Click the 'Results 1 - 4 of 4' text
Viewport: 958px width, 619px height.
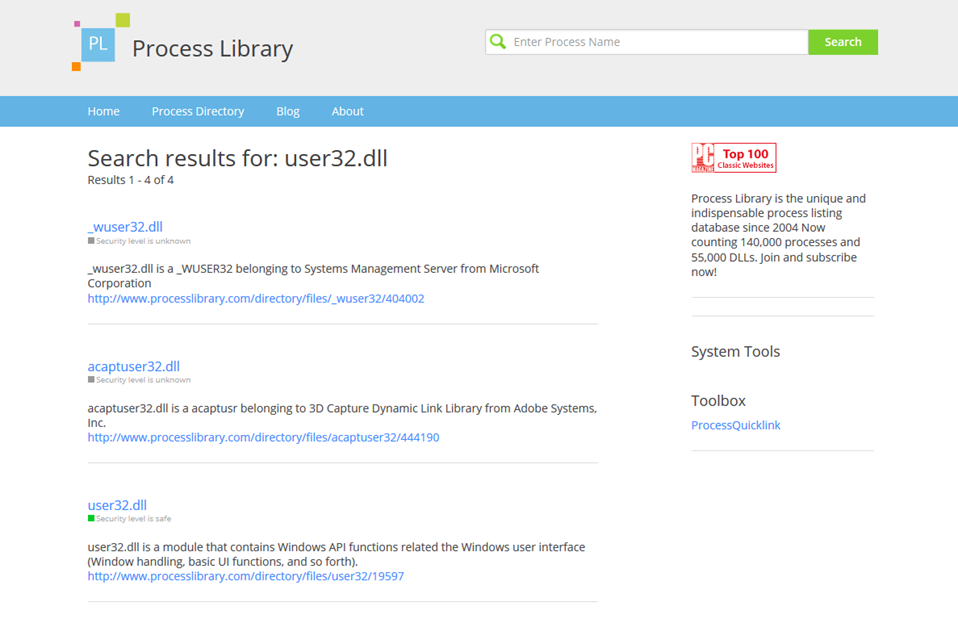click(131, 180)
